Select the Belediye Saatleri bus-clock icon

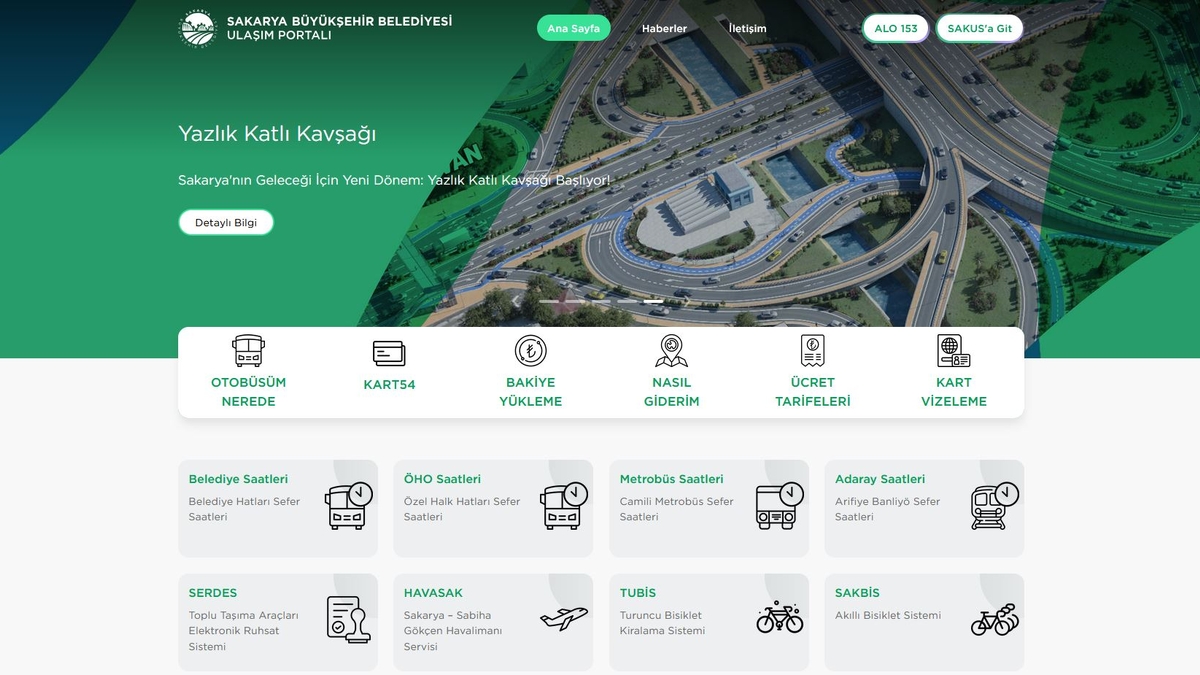point(350,507)
